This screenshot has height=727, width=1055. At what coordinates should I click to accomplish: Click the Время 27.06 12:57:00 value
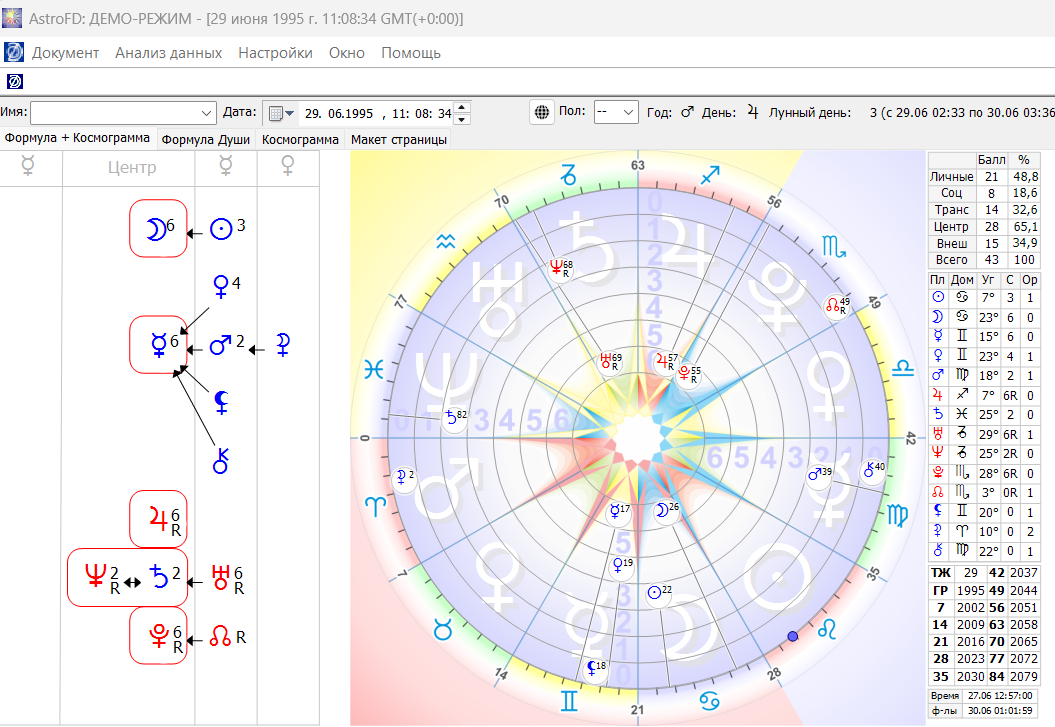tap(1000, 695)
